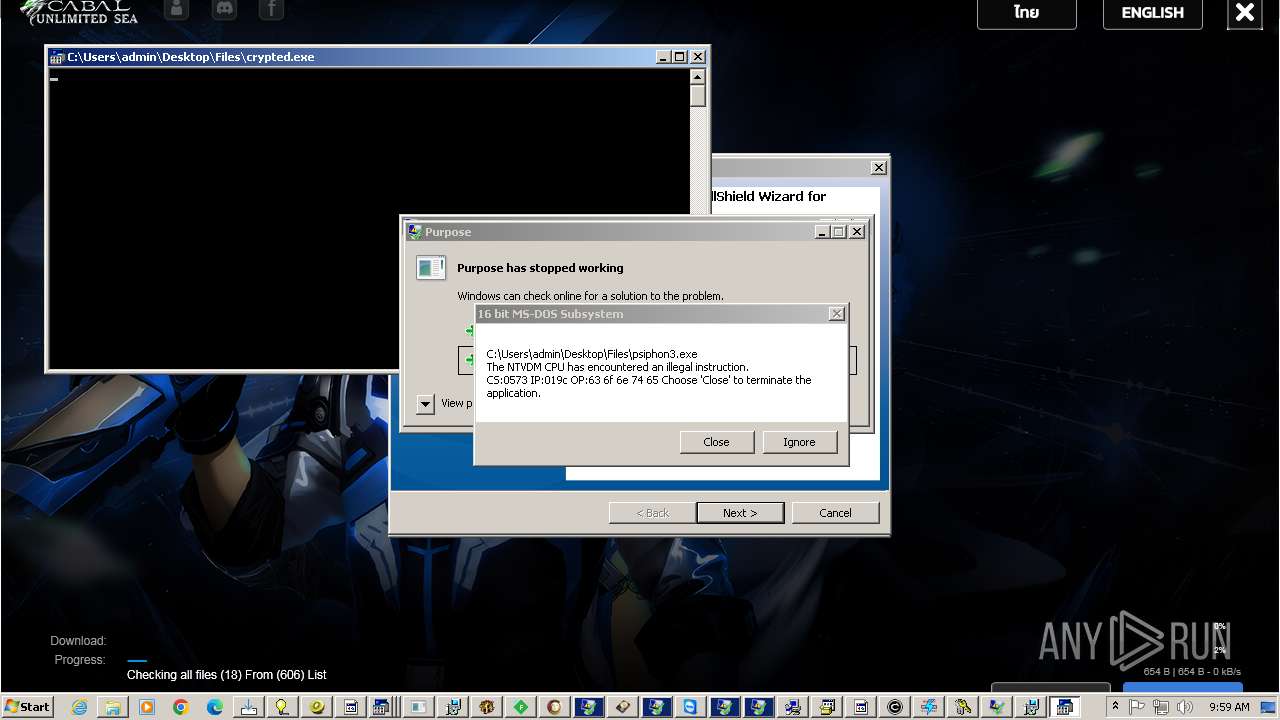Select 'Checking all files (18) From (606) List' text
Viewport: 1280px width, 720px height.
227,675
